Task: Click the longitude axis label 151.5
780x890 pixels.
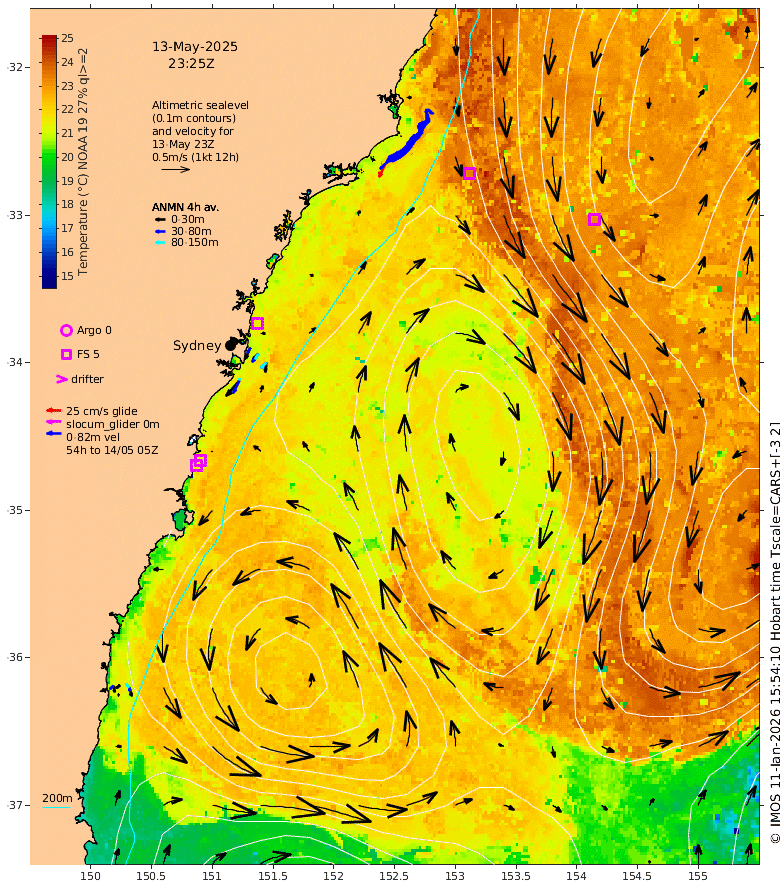Action: [x=272, y=876]
